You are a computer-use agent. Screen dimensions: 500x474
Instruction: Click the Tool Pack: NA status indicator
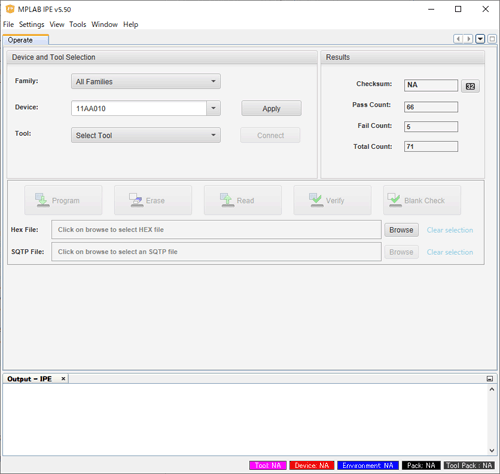coord(469,465)
